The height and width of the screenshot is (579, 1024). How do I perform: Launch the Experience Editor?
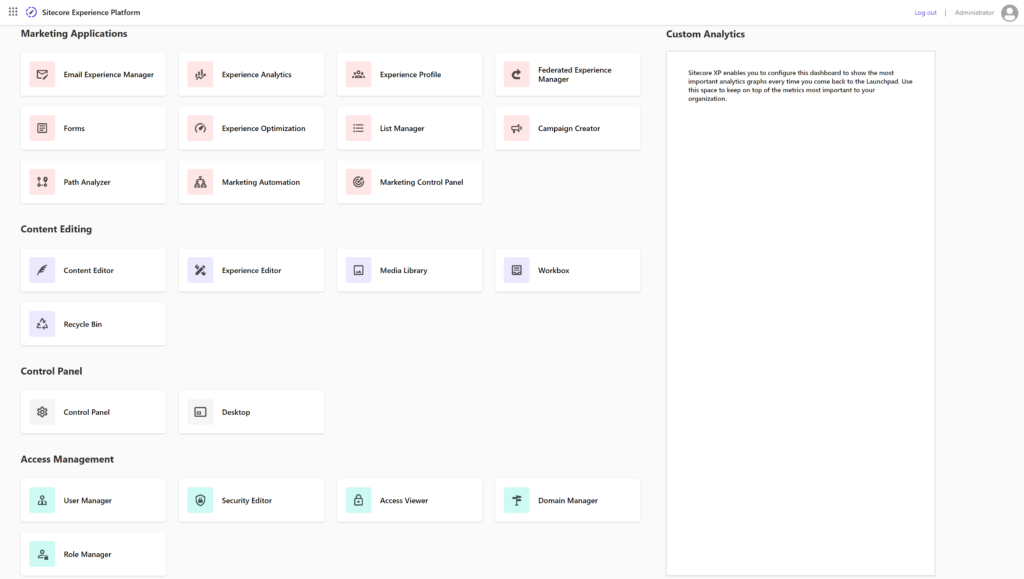click(250, 270)
